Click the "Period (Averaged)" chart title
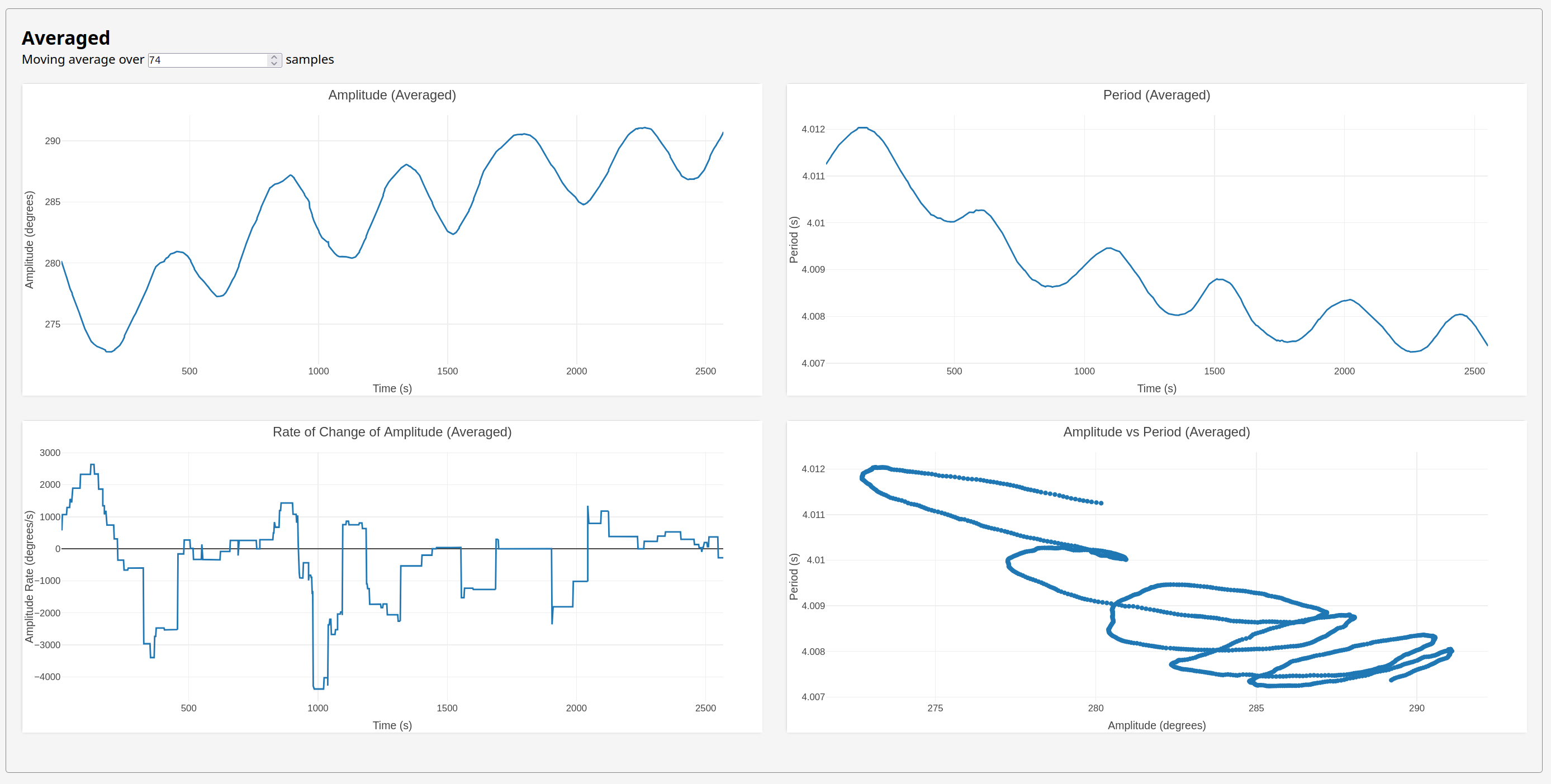 tap(1156, 95)
